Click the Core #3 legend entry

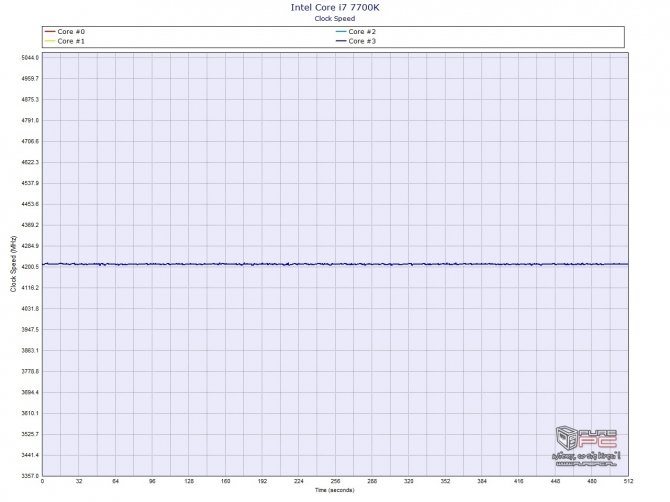click(356, 41)
